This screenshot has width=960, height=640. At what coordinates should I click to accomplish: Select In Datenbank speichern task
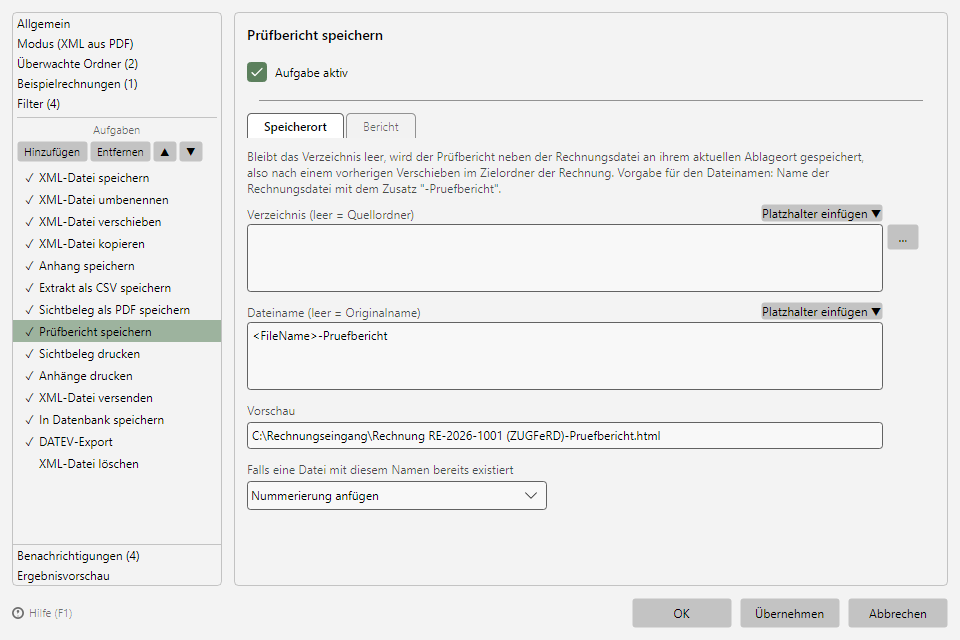click(117, 420)
